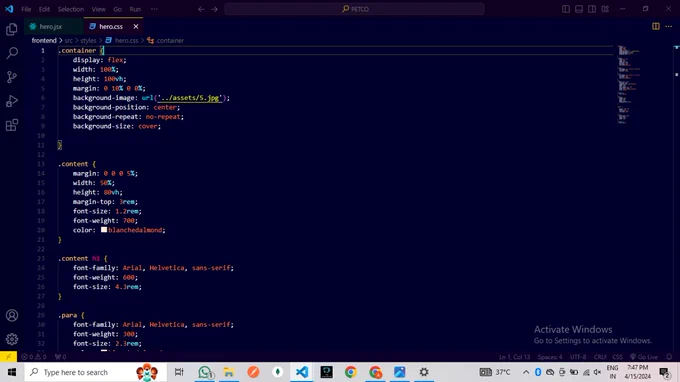Image resolution: width=680 pixels, height=382 pixels.
Task: Open Postman from the taskbar
Action: pyautogui.click(x=253, y=372)
